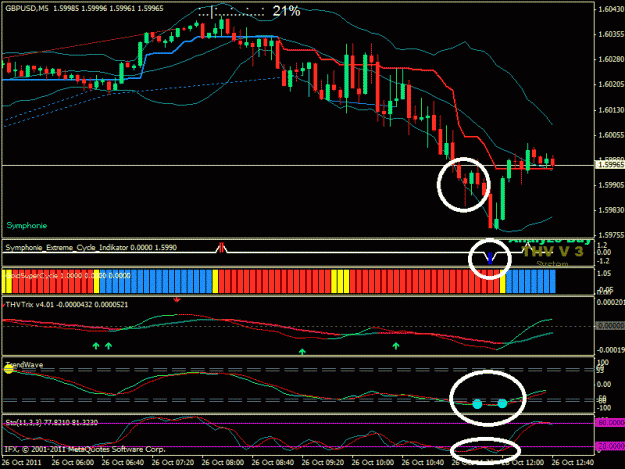
Task: Click the 1.59905 price axis label
Action: [611, 185]
